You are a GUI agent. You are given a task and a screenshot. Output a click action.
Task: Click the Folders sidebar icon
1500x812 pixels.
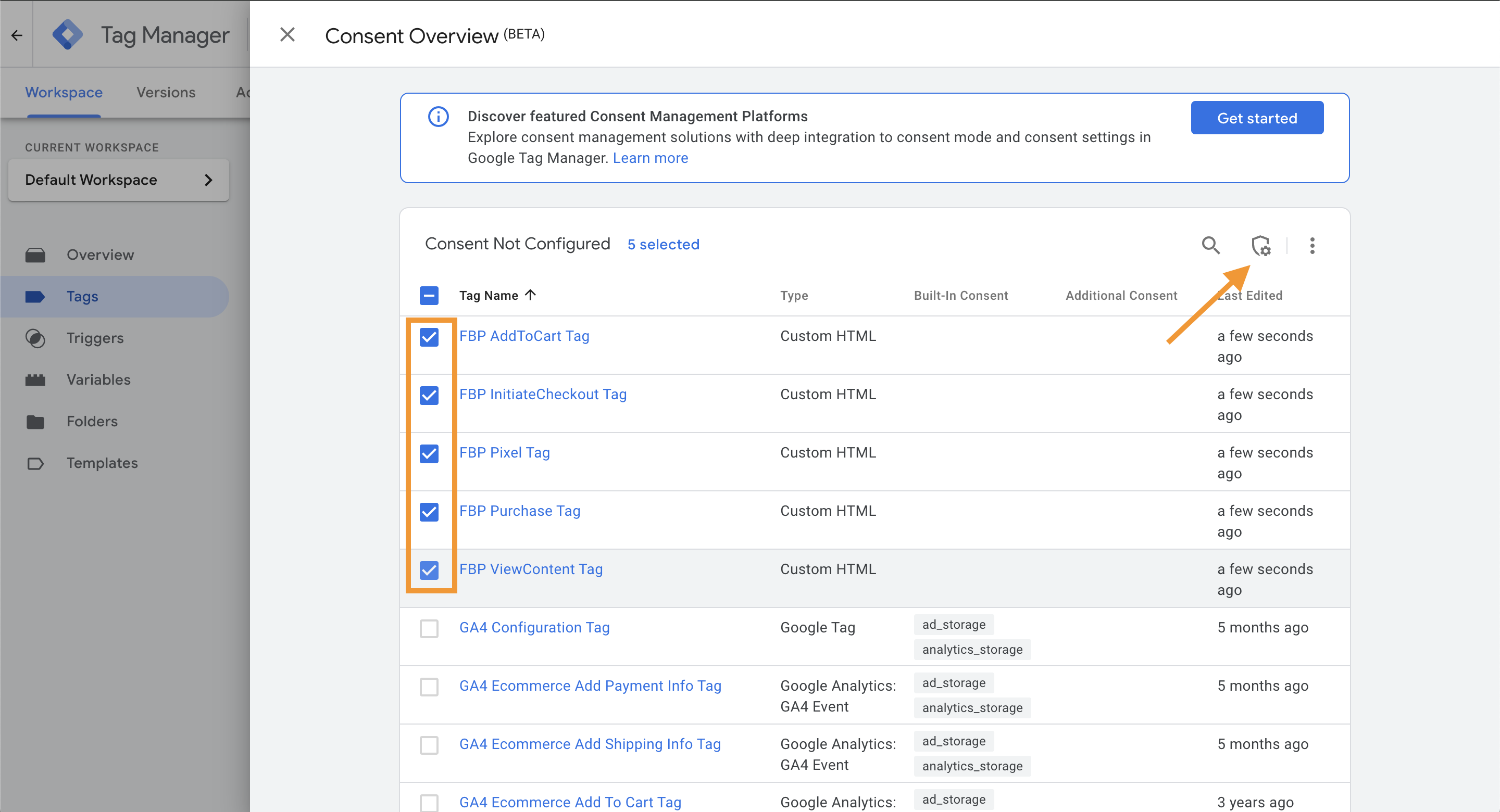(35, 422)
